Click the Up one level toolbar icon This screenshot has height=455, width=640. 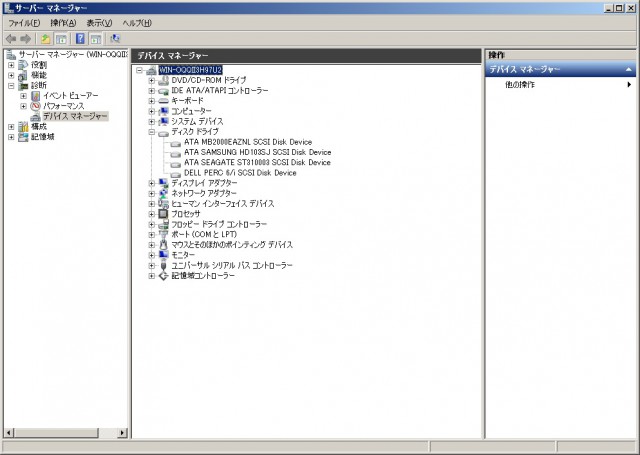[x=46, y=38]
